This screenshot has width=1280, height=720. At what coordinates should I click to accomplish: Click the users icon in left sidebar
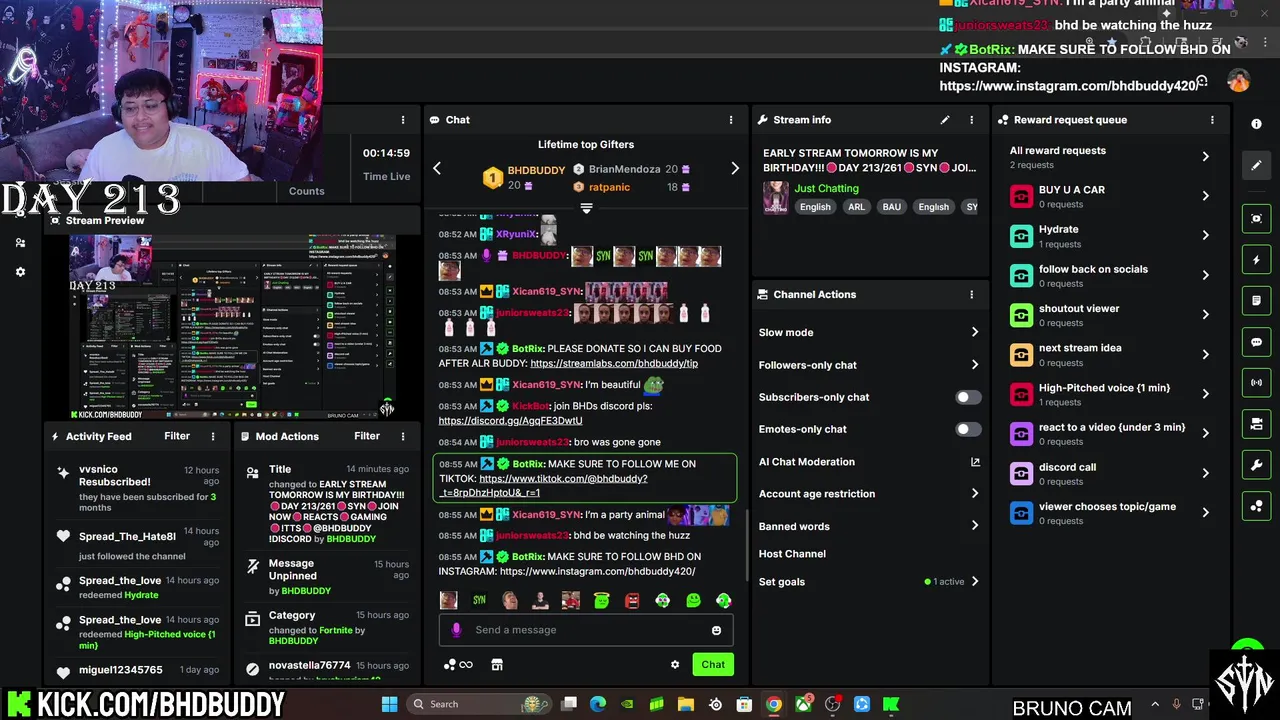click(20, 242)
